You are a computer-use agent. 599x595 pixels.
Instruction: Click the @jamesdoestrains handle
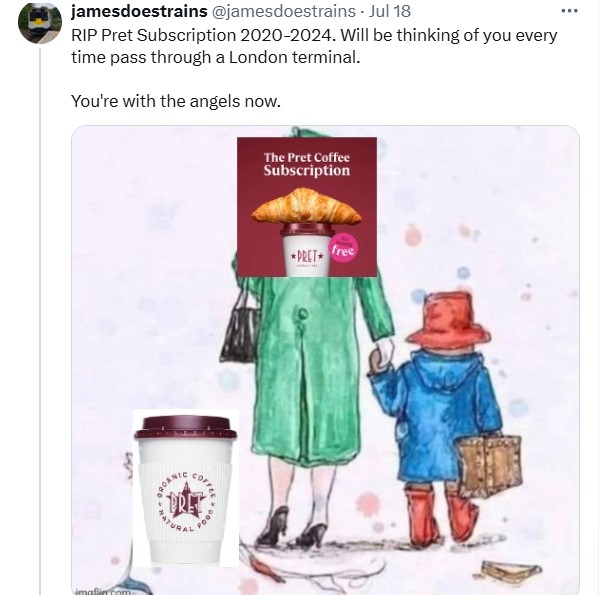coord(283,11)
